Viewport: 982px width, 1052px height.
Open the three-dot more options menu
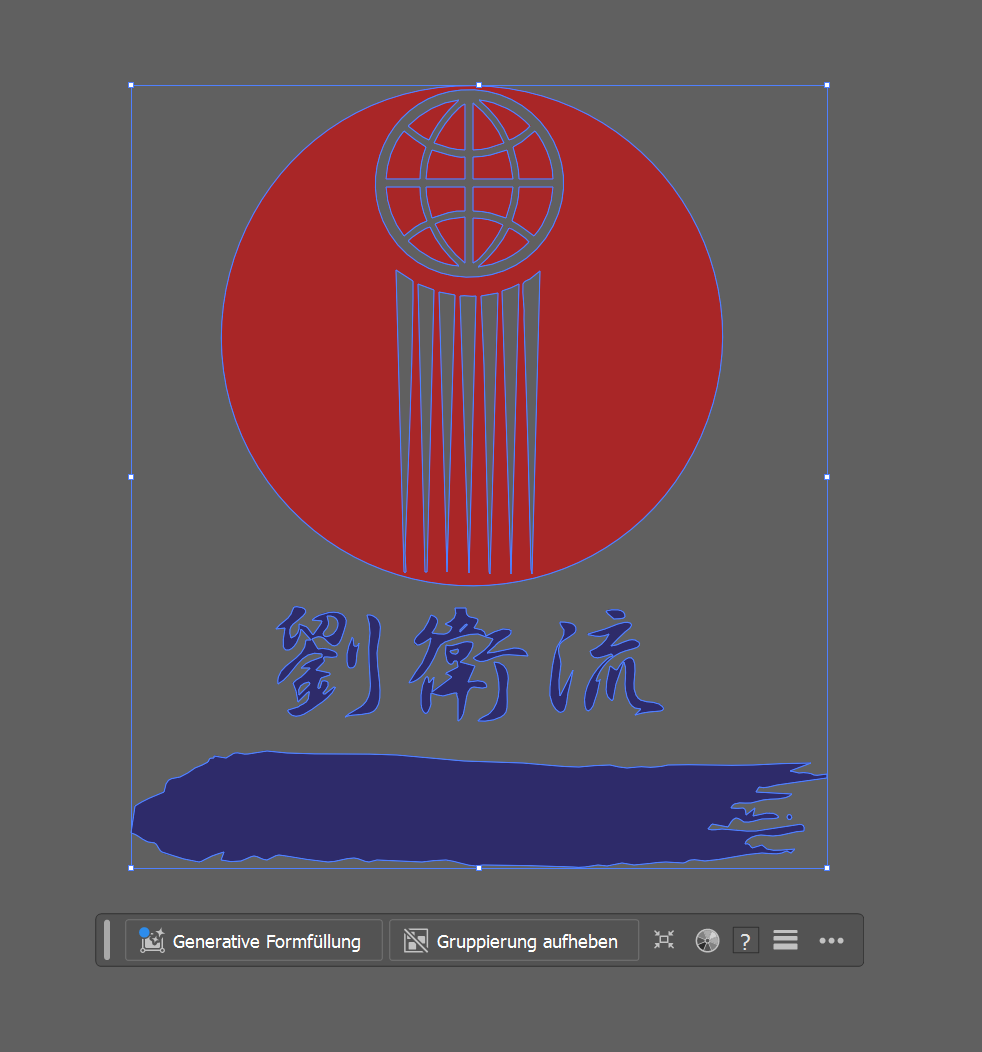tap(831, 941)
